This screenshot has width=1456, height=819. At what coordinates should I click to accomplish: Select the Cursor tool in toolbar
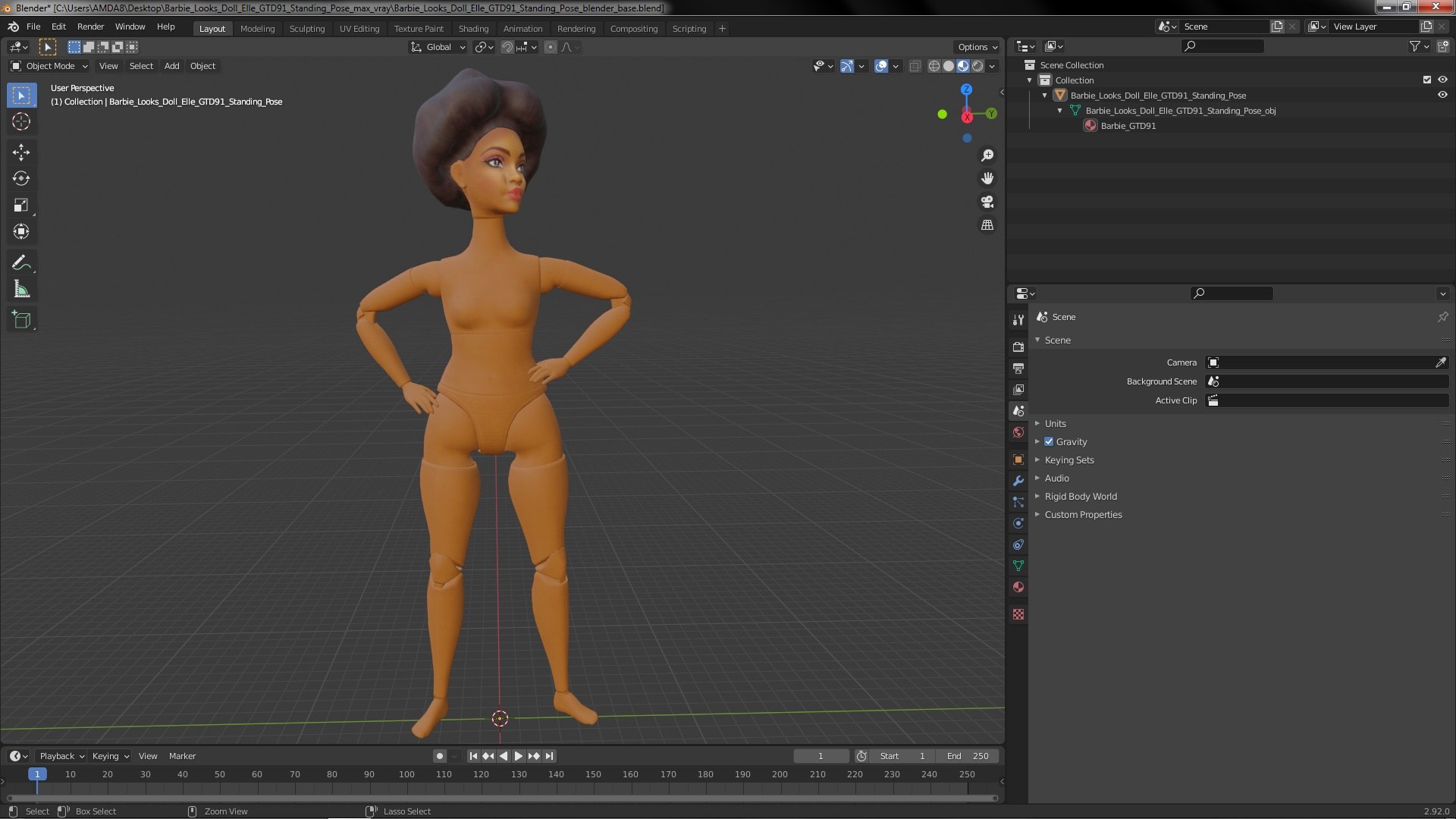click(x=21, y=121)
